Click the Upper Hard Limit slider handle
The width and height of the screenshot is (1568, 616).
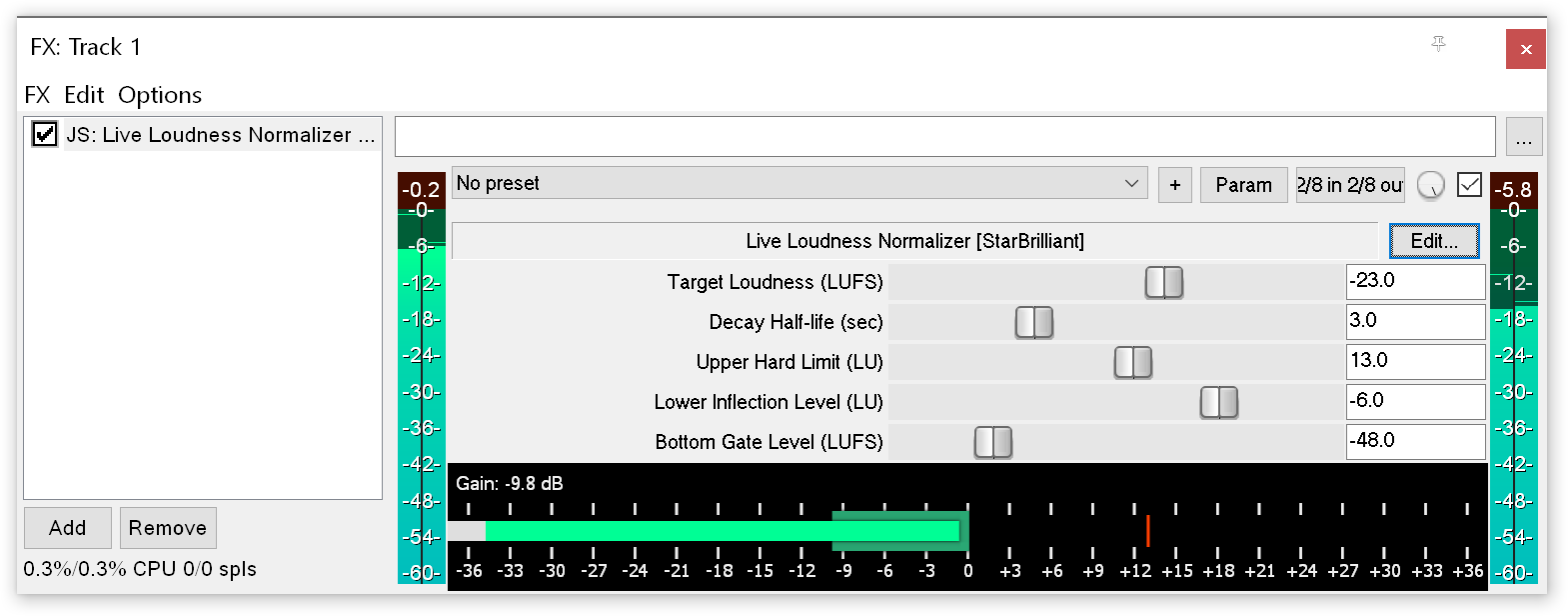[x=1133, y=362]
